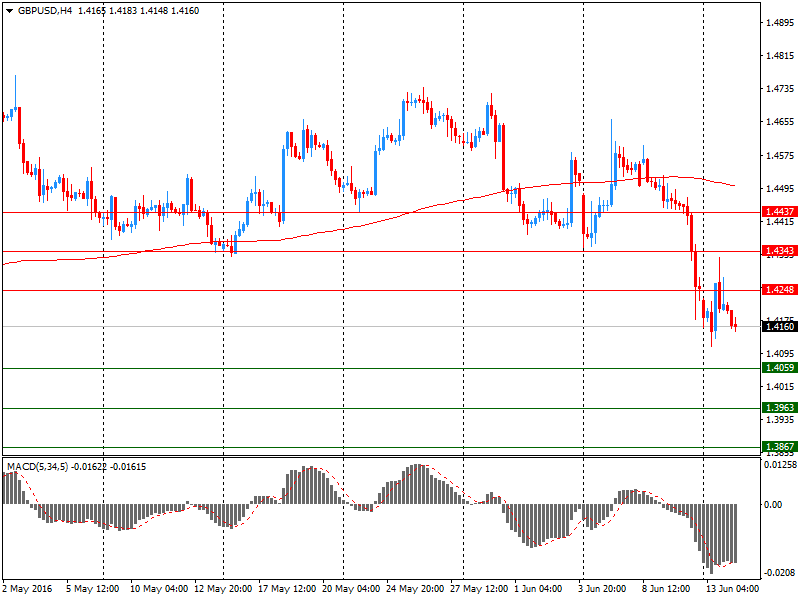This screenshot has height=600, width=800.
Task: Click the 8 Jun 12:00 time label
Action: click(x=666, y=588)
